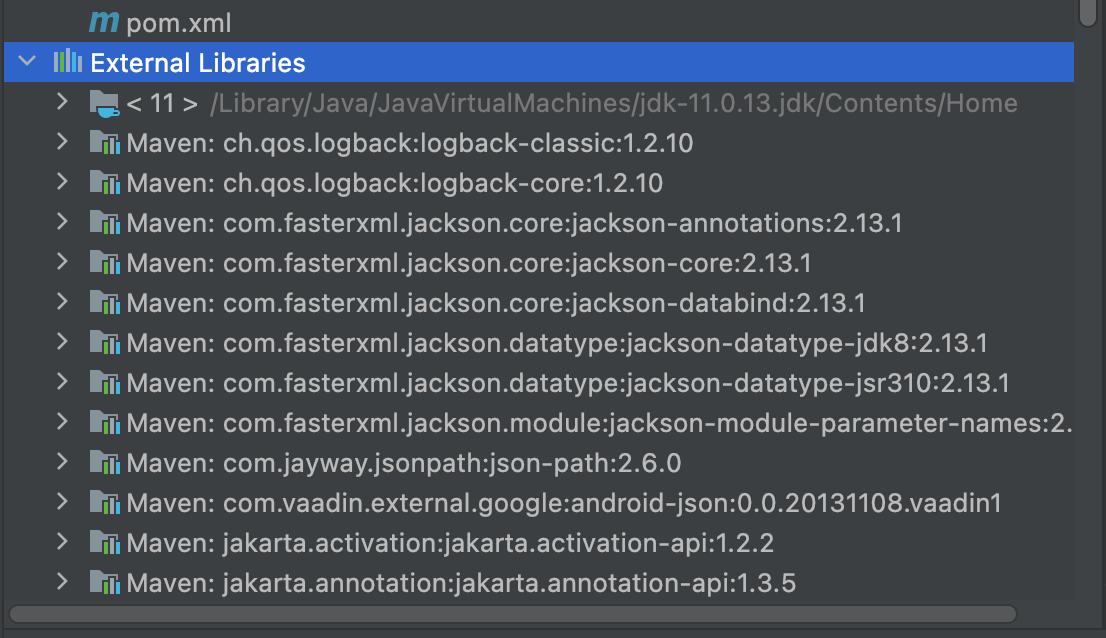Click the horizontal scrollbar of the tree

click(x=513, y=614)
